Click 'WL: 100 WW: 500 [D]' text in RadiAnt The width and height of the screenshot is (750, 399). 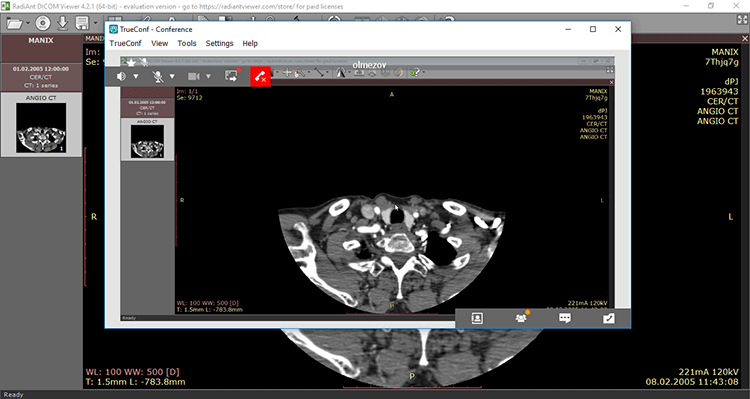[x=132, y=372]
